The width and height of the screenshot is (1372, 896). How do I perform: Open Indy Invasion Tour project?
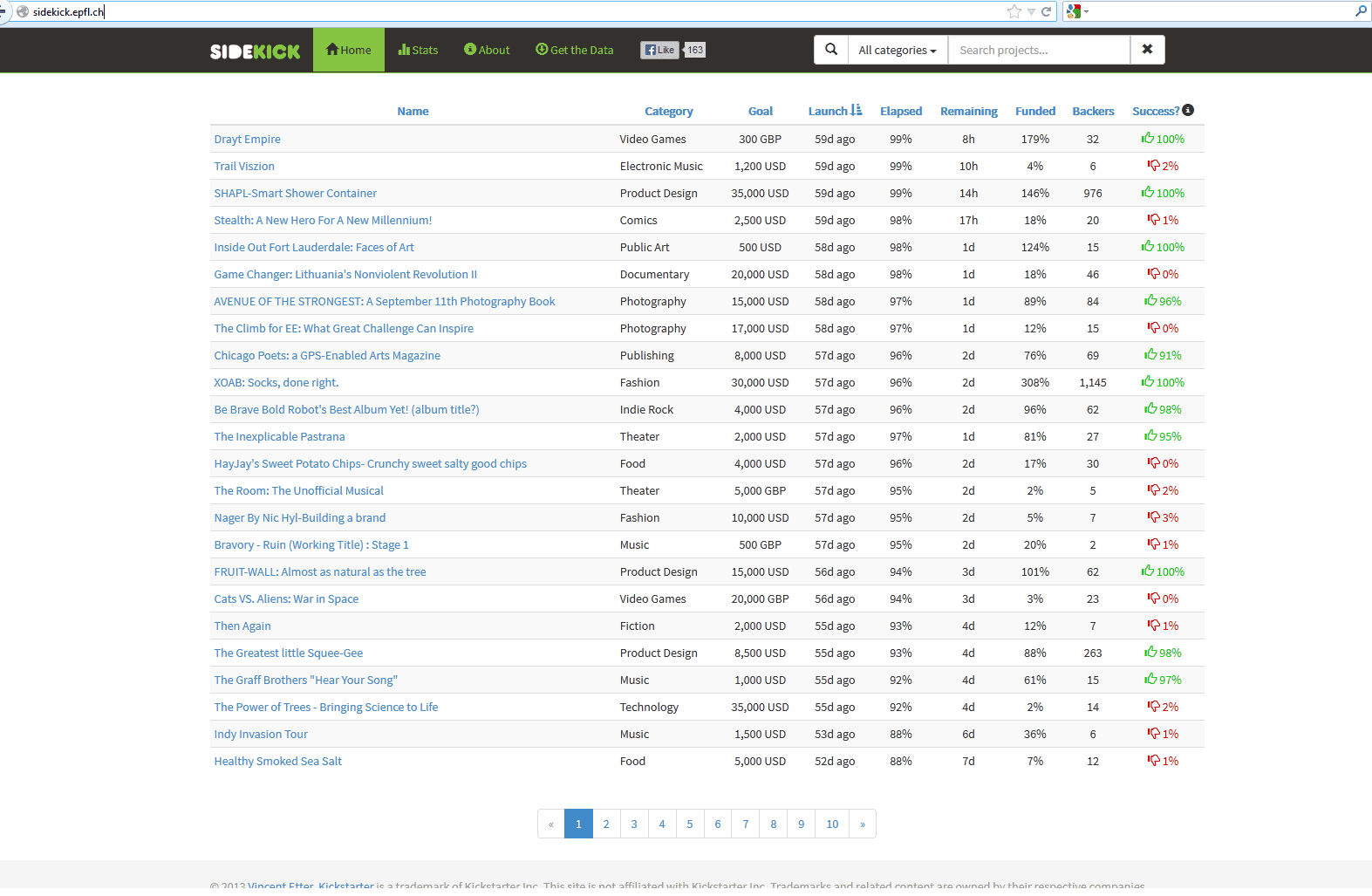[261, 734]
